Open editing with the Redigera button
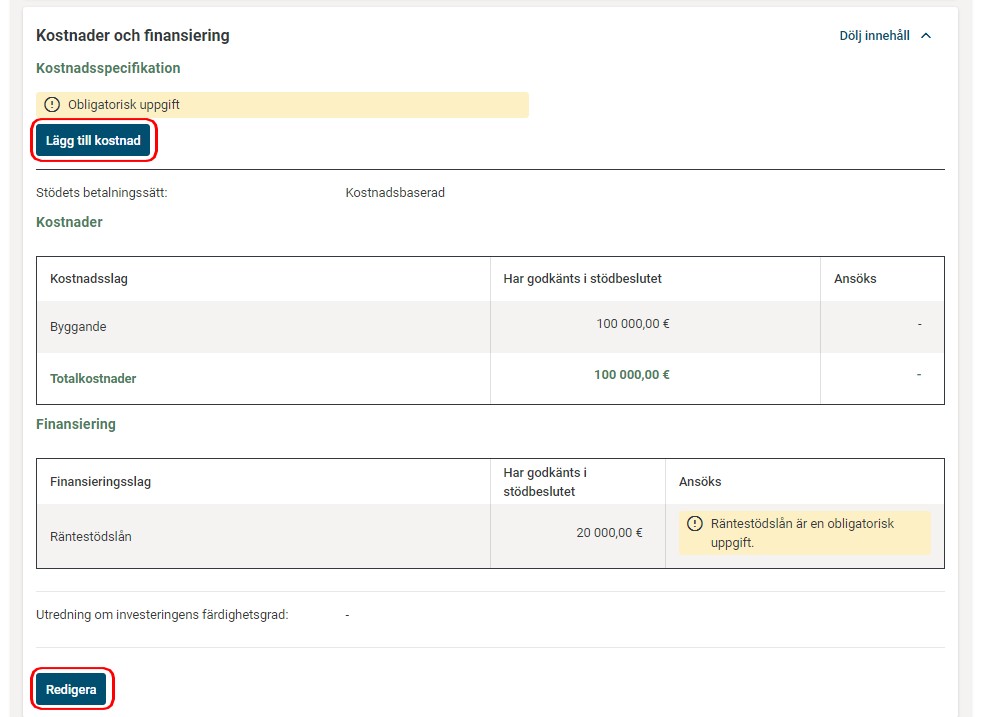 [71, 690]
